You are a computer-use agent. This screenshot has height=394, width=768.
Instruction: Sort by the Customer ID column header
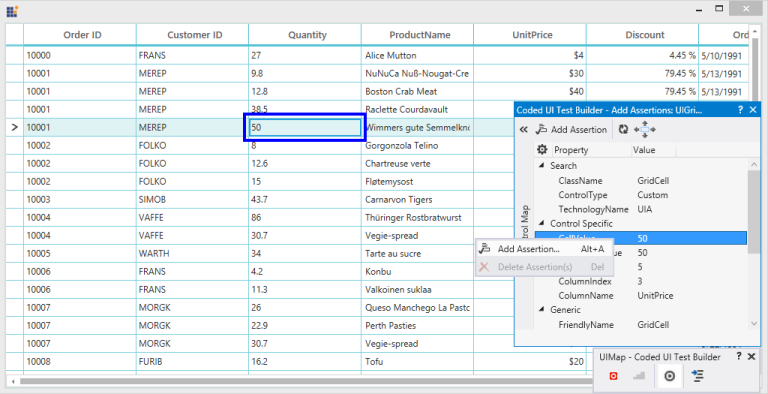point(192,35)
